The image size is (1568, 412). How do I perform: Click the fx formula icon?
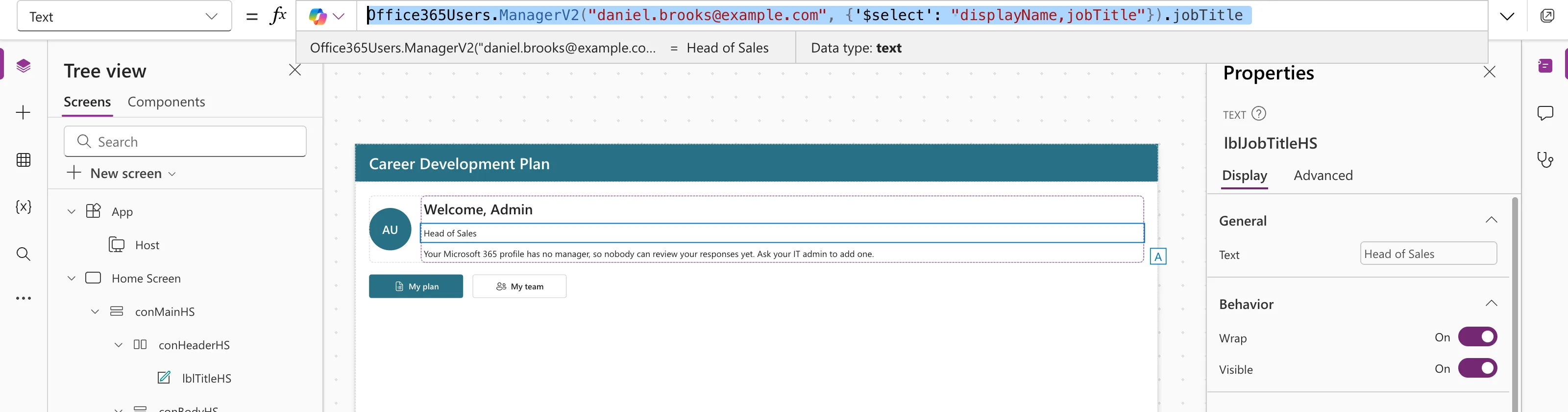[277, 16]
